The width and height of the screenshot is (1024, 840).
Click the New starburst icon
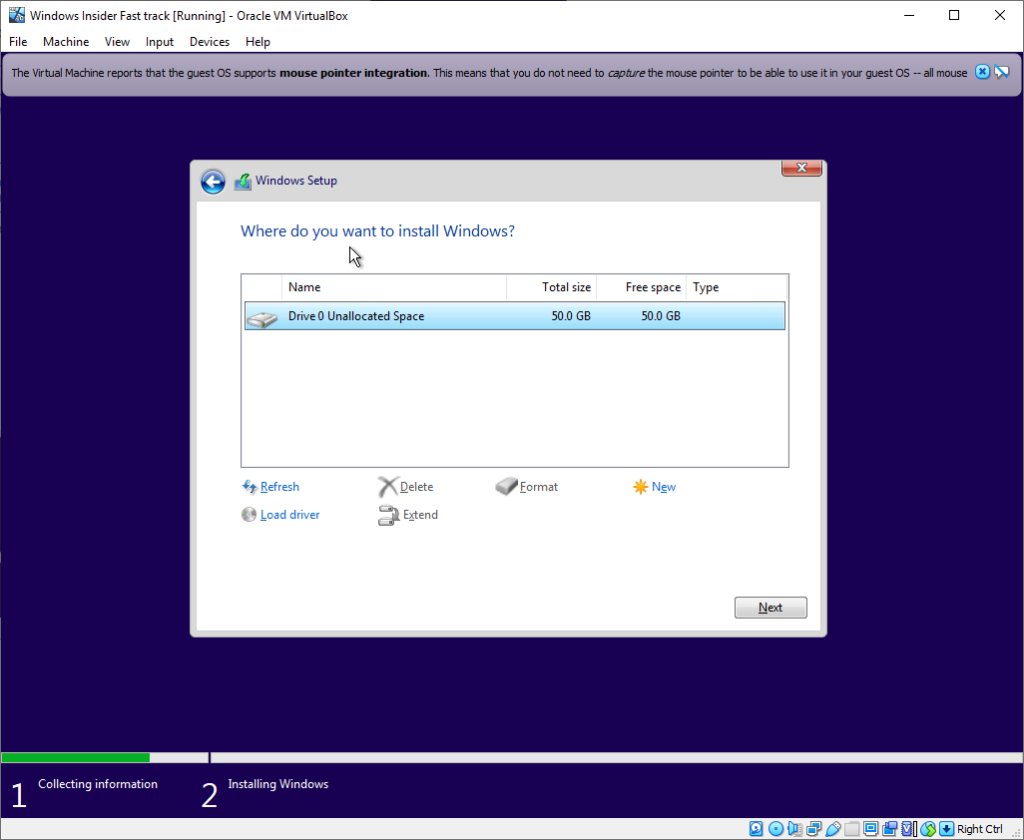(x=641, y=487)
